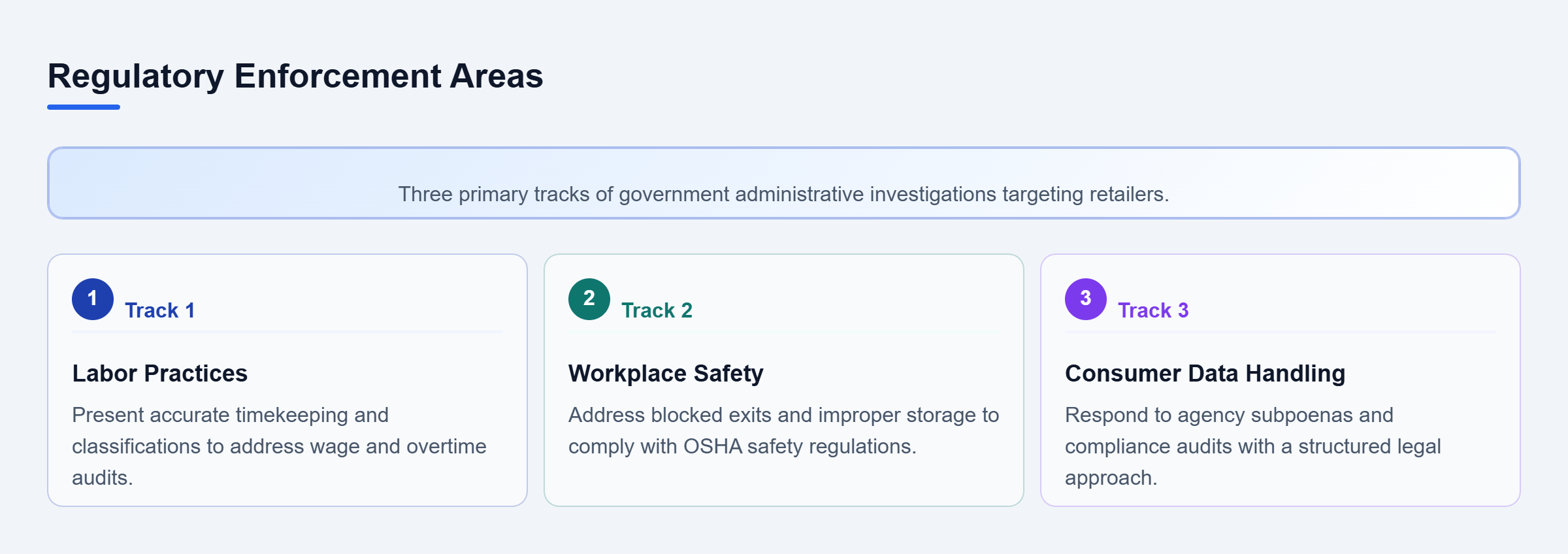Click the green number 2 badge
The image size is (1568, 554).
(589, 299)
